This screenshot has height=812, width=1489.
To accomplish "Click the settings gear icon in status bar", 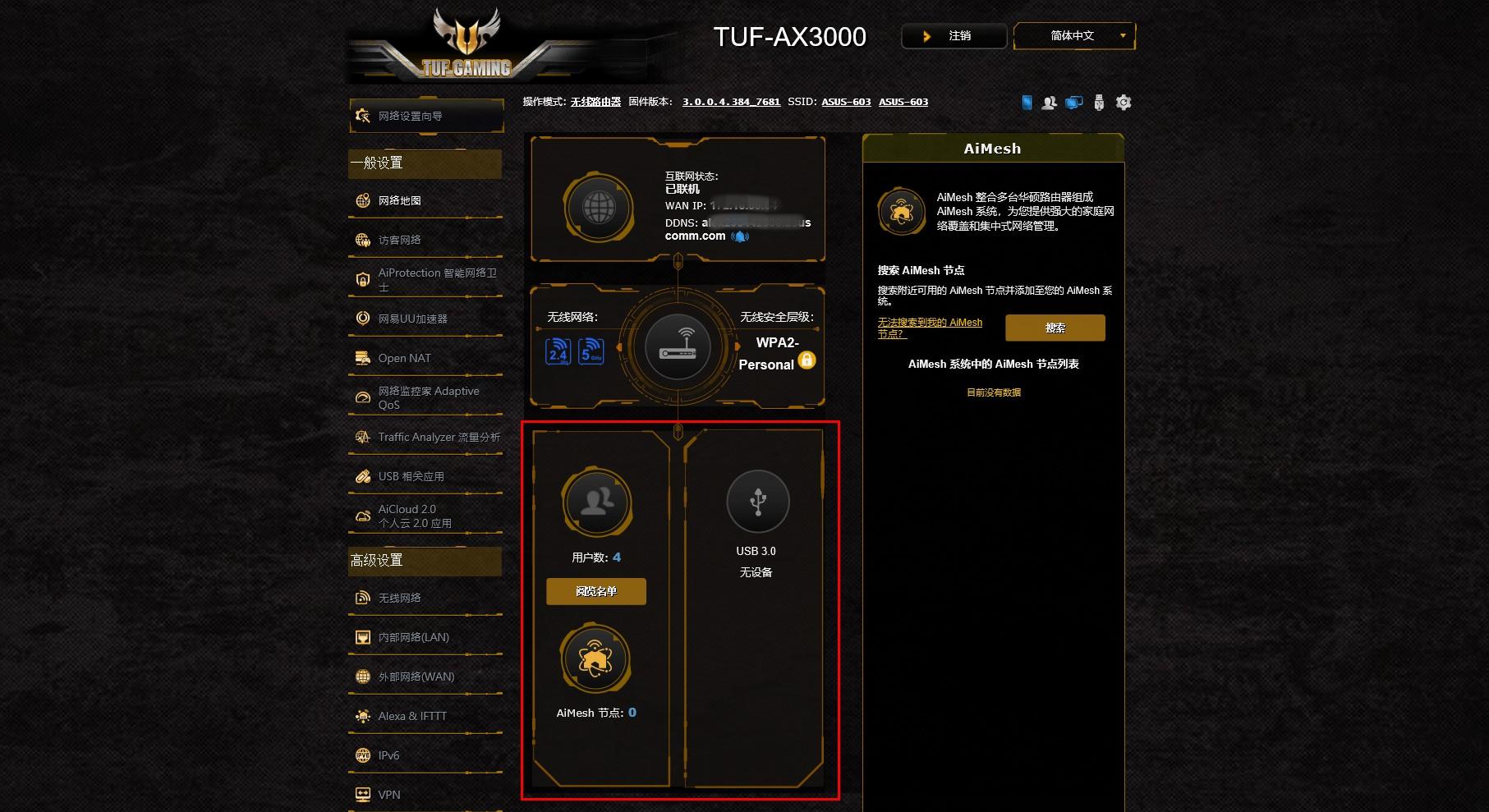I will (x=1124, y=103).
